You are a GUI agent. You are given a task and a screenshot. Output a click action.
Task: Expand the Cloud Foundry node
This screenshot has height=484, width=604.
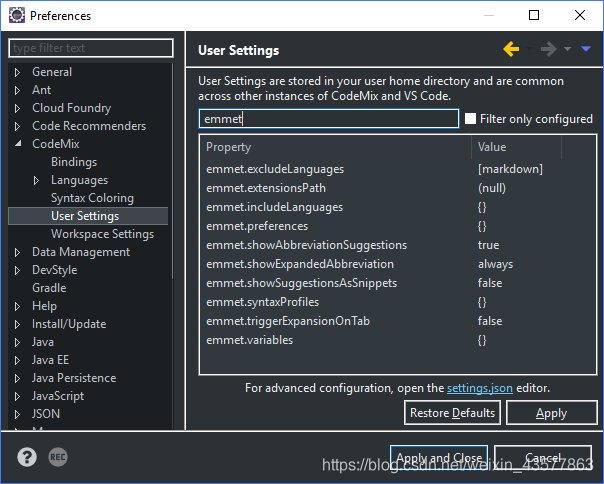tap(17, 108)
